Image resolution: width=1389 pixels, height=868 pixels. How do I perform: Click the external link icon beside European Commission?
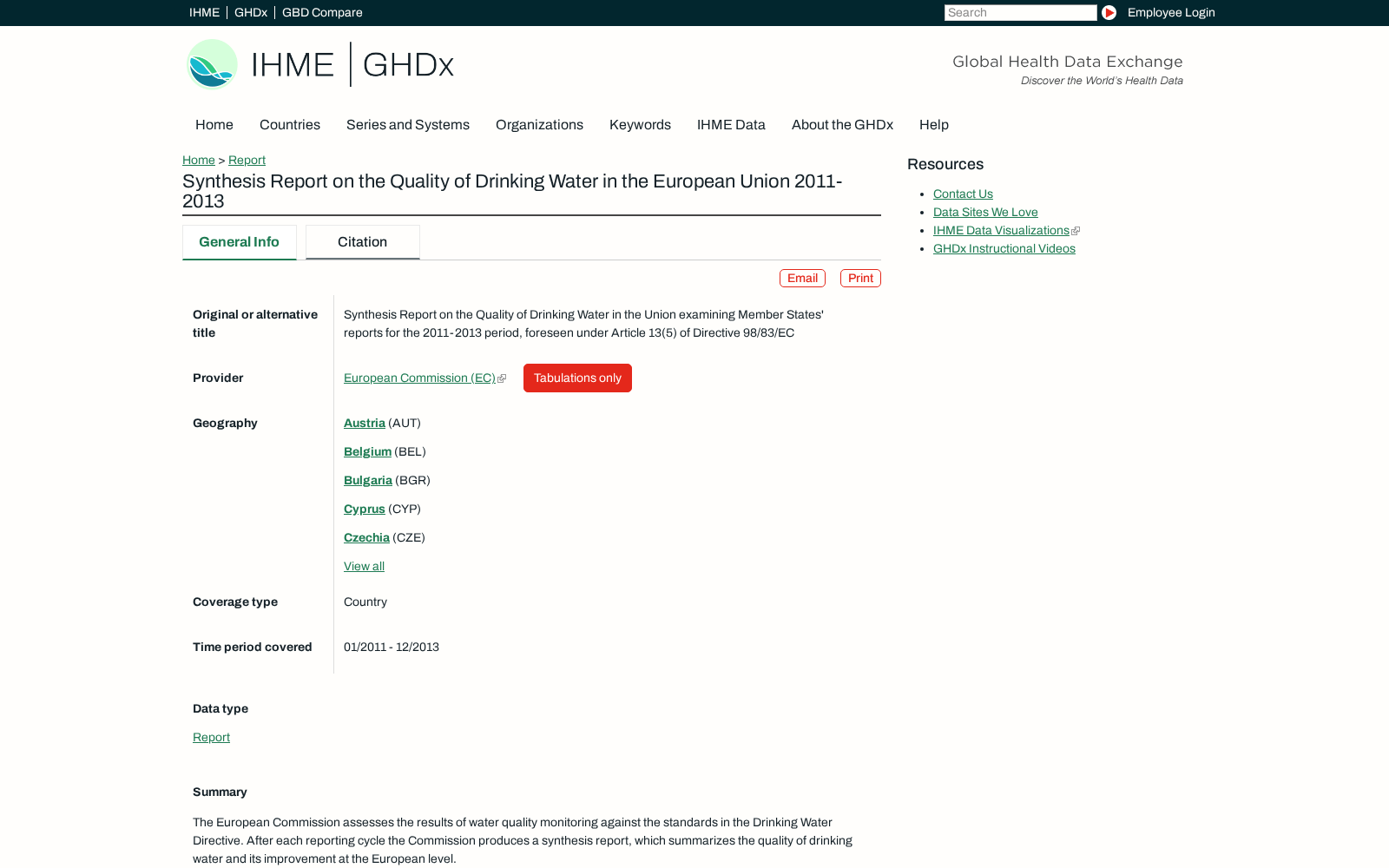pos(502,378)
